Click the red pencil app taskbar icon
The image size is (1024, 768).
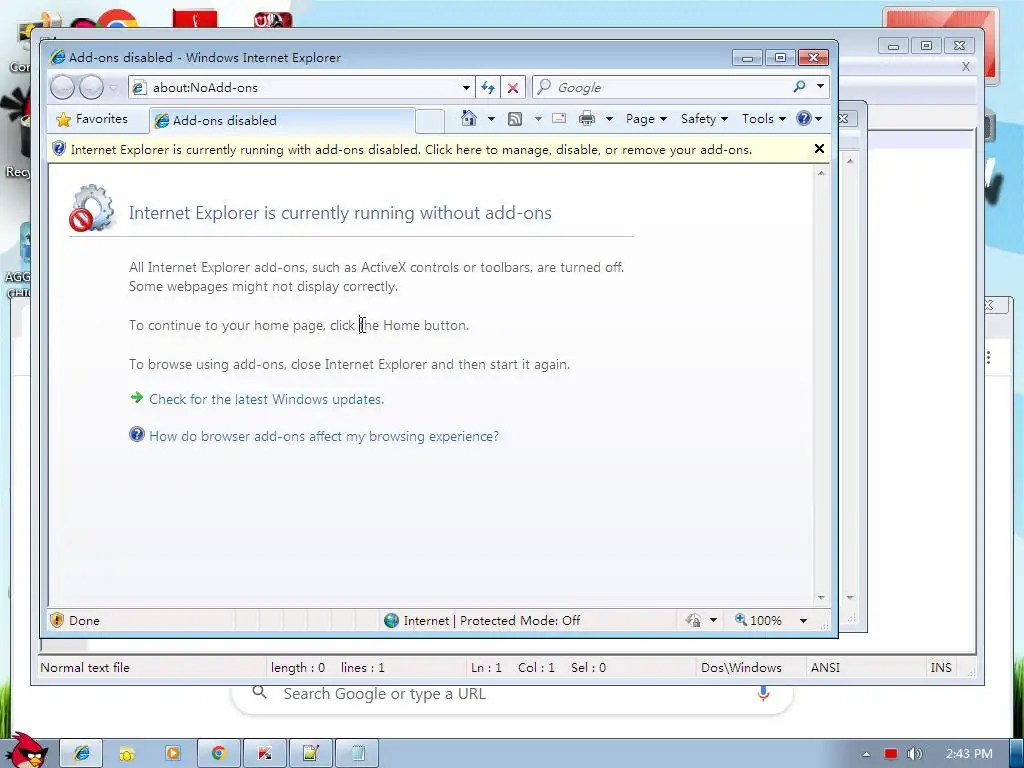[x=264, y=753]
